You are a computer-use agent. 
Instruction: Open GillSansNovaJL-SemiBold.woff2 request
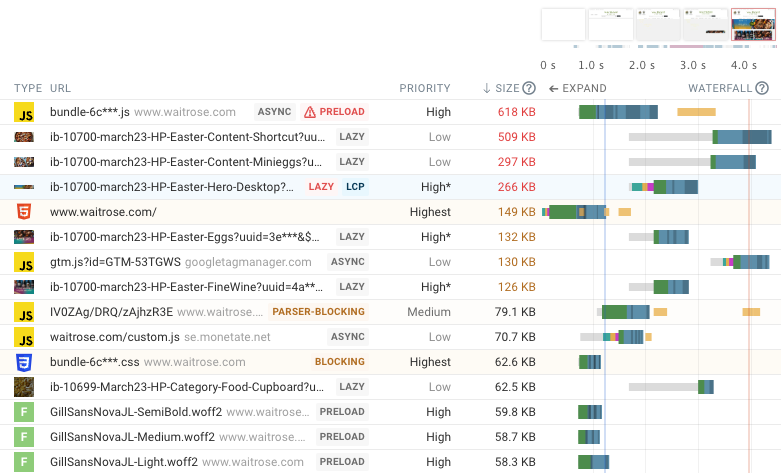point(136,412)
